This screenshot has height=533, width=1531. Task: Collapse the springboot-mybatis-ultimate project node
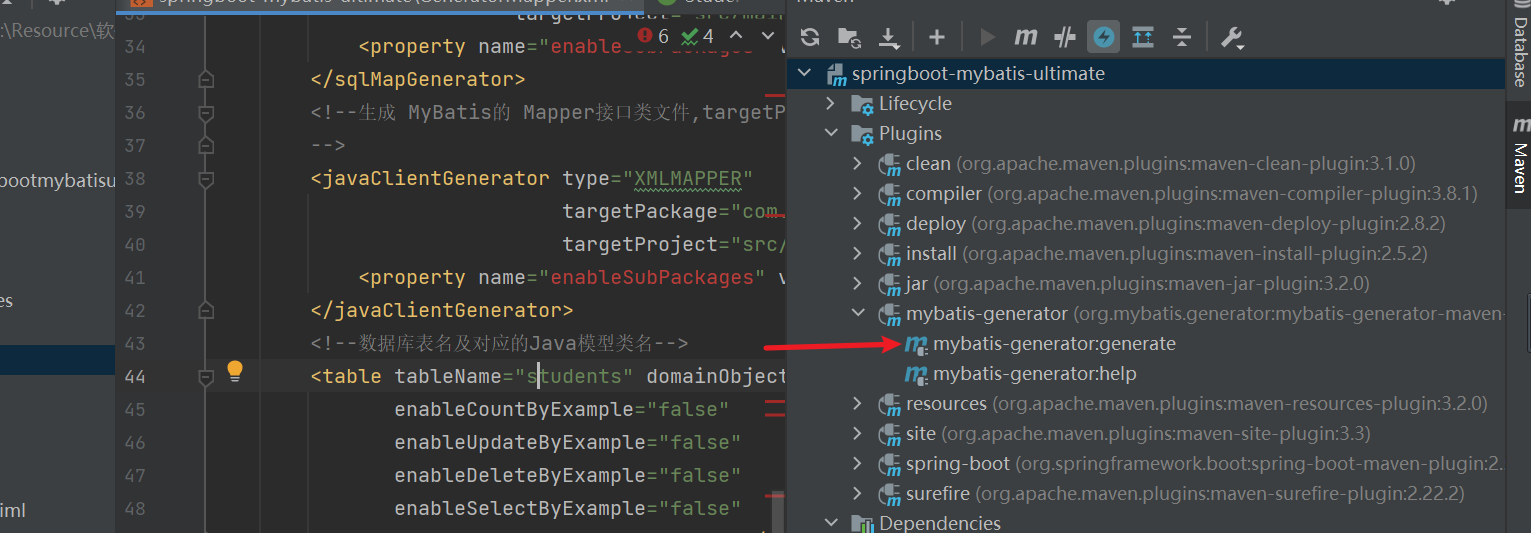coord(804,74)
